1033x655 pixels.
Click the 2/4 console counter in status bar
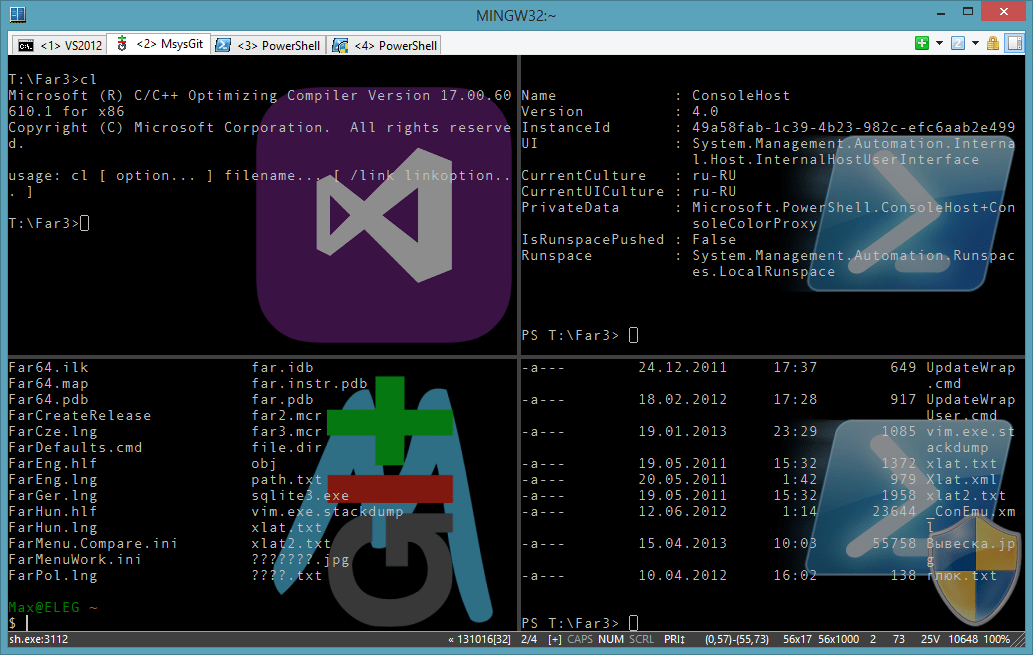point(529,642)
